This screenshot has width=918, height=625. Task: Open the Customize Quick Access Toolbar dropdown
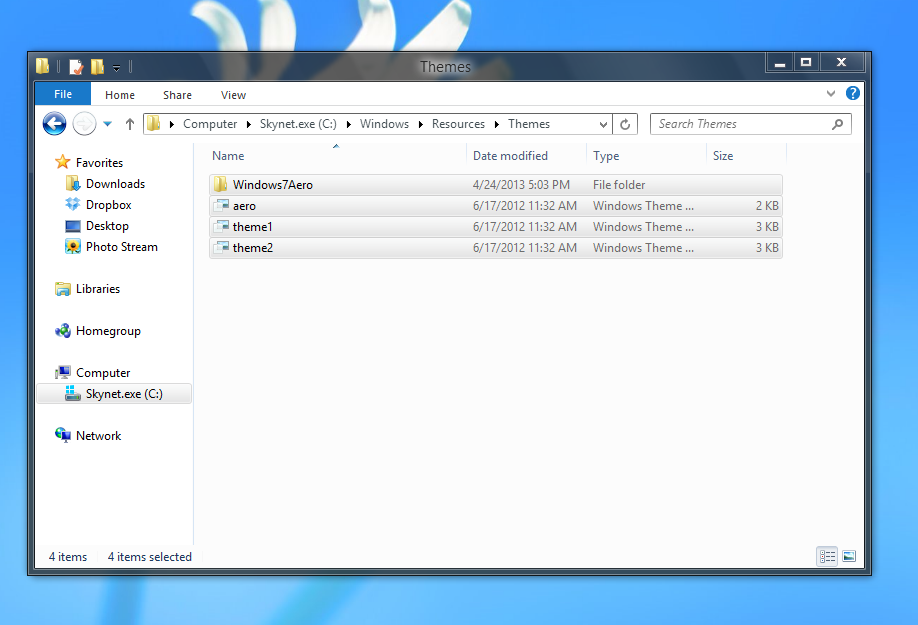point(117,68)
